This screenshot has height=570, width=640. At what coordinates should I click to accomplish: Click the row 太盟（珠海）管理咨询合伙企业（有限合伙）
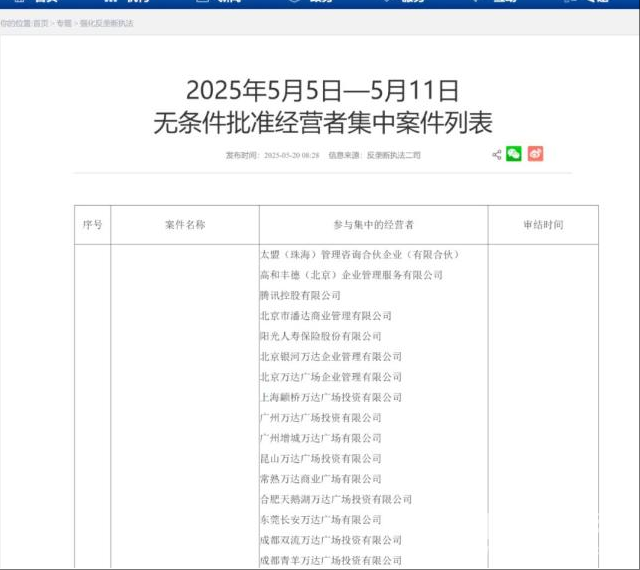360,255
